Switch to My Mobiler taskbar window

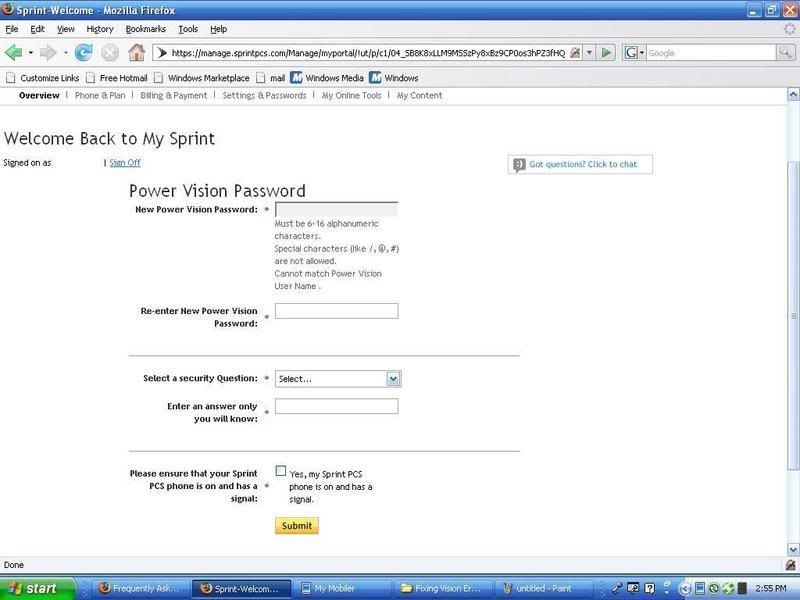pyautogui.click(x=343, y=588)
